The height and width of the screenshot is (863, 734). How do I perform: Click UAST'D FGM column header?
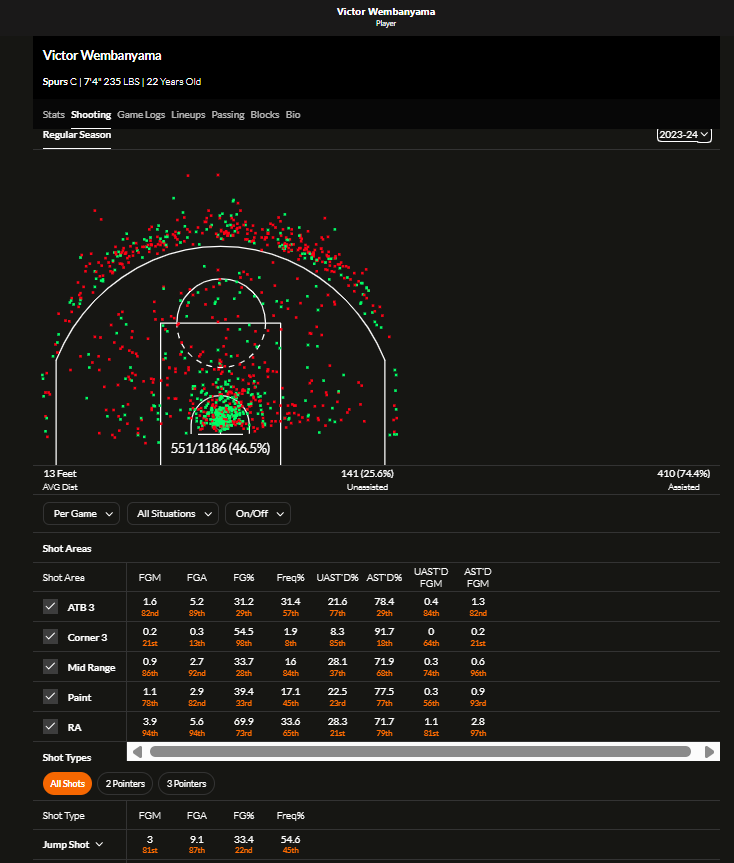431,577
